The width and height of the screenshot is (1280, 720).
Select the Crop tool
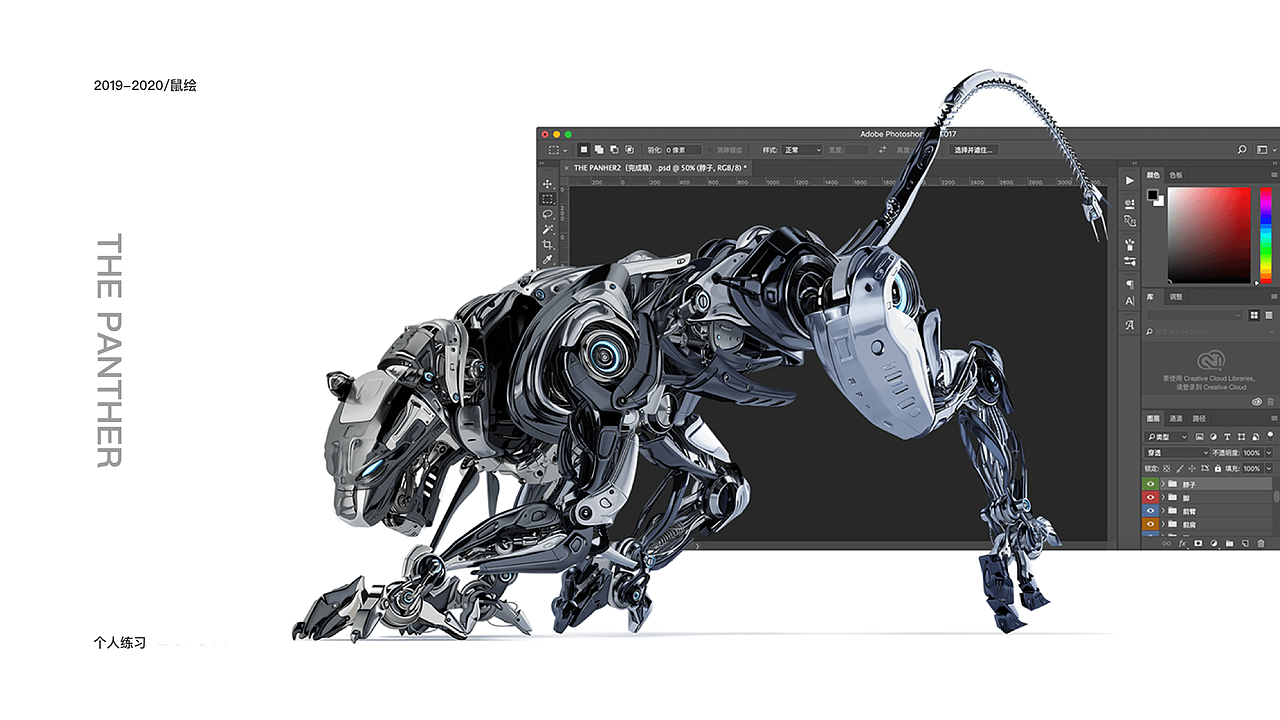point(548,244)
